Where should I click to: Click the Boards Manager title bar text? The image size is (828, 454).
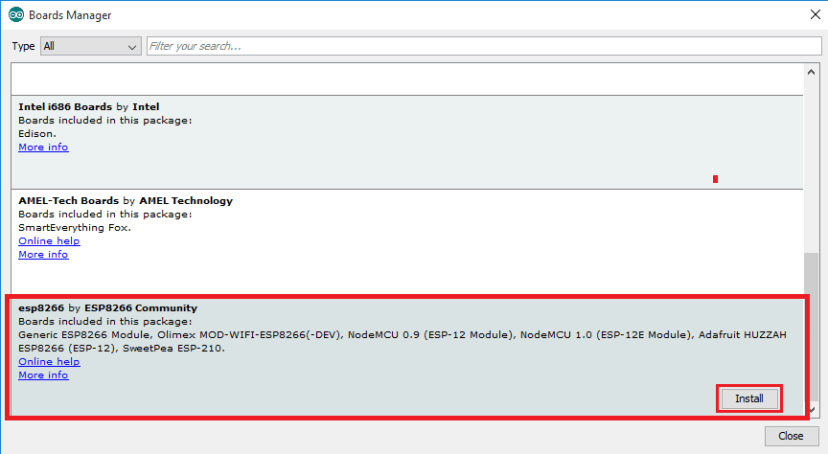click(x=70, y=15)
